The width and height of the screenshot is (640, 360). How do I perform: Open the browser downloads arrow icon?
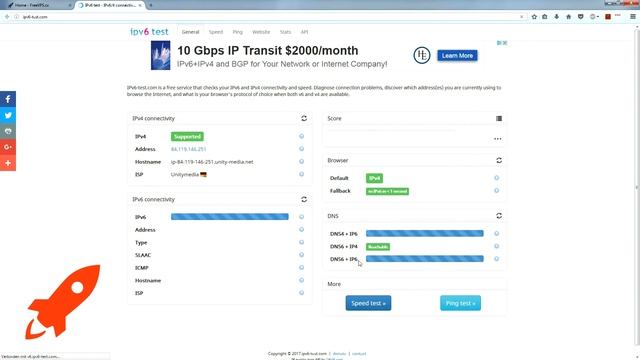[557, 17]
